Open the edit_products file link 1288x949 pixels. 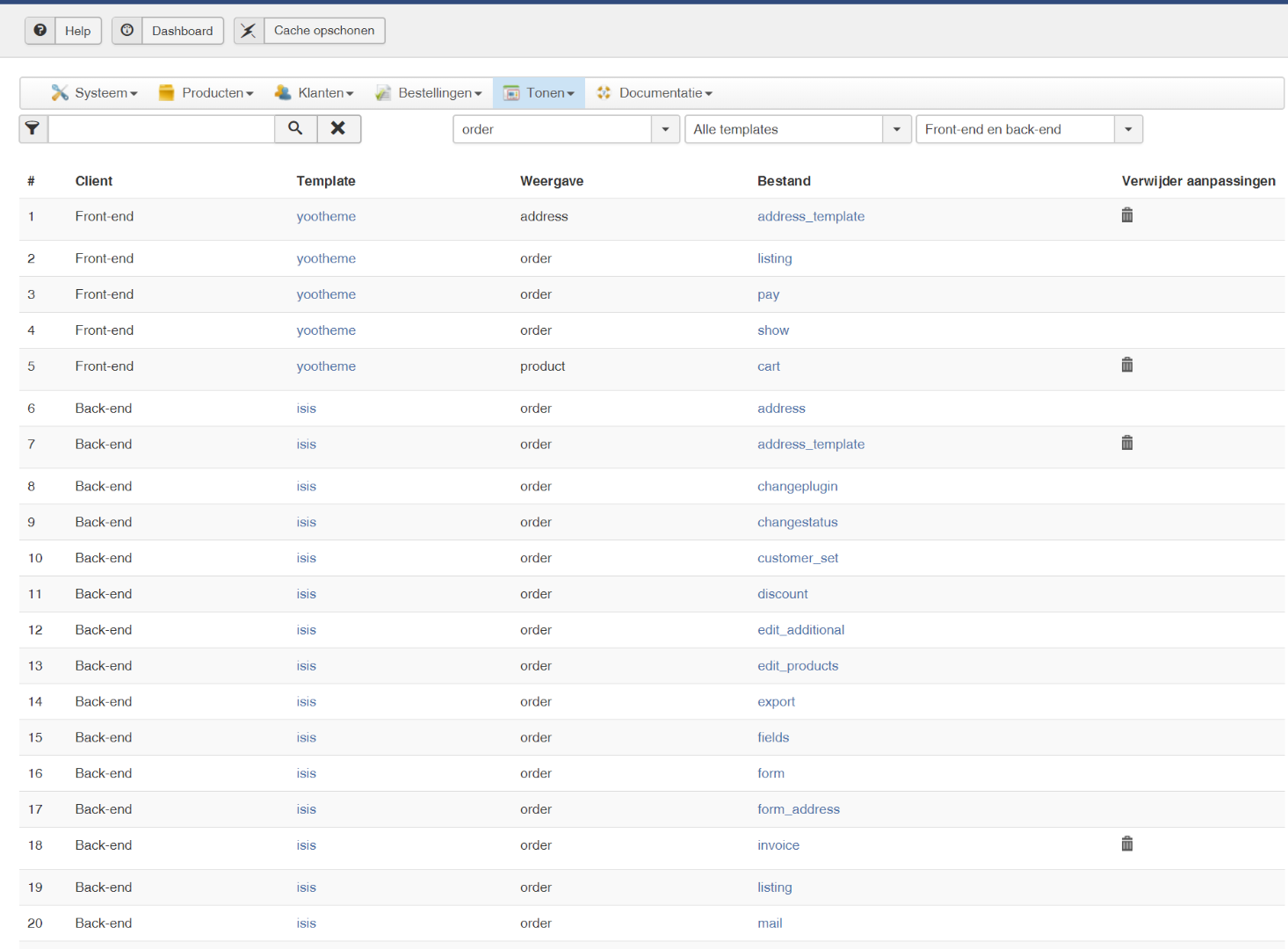797,666
